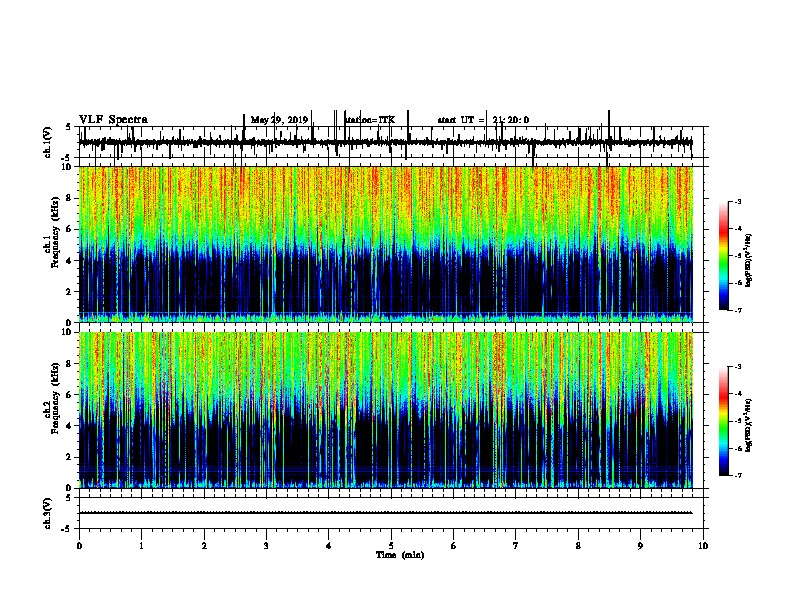Click the "VLF Spectra" plot title
Screen dimensions: 792x612
(113, 120)
